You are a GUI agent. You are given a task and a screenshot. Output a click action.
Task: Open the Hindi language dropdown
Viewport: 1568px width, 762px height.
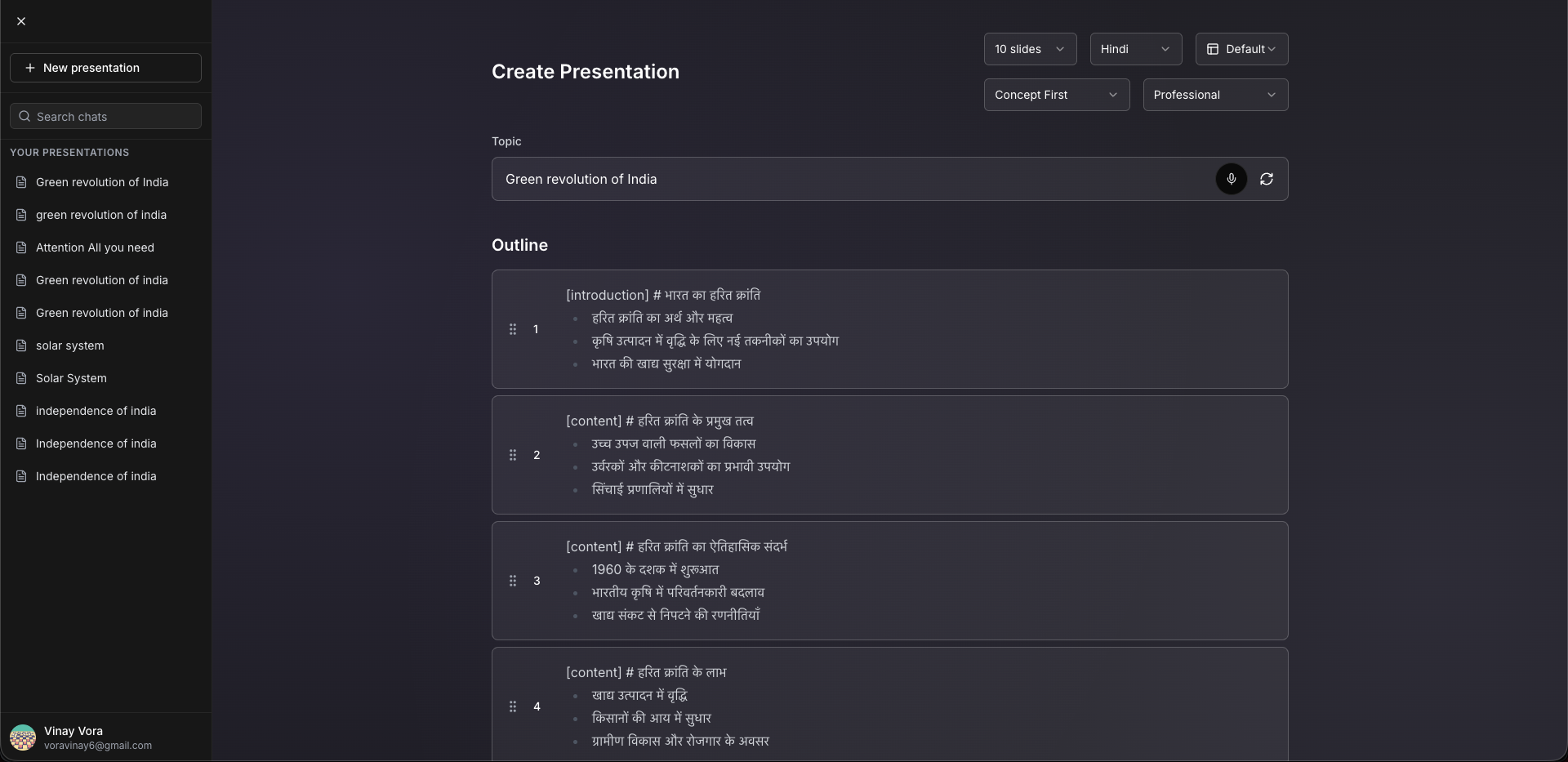tap(1135, 49)
